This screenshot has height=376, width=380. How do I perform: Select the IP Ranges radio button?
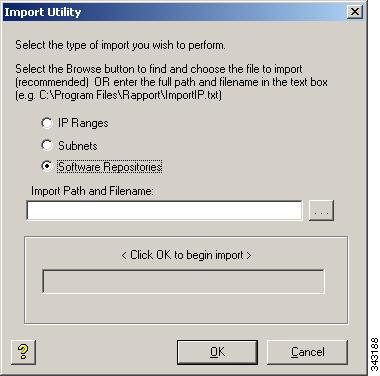pos(47,123)
